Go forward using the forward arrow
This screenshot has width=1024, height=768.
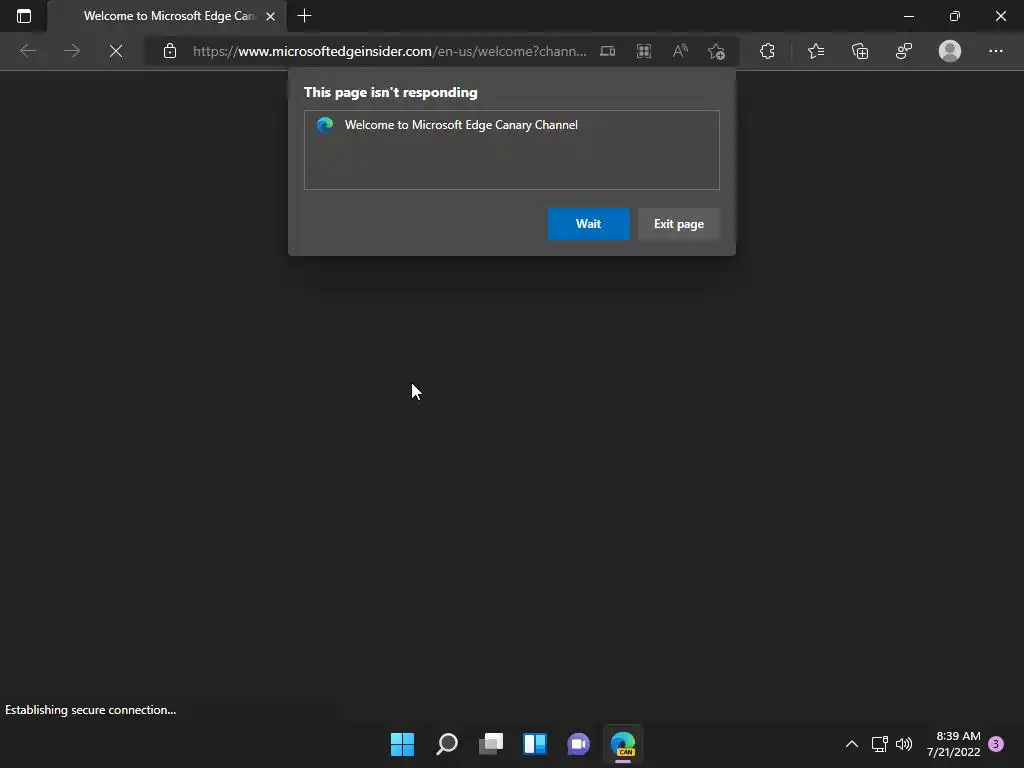[72, 51]
